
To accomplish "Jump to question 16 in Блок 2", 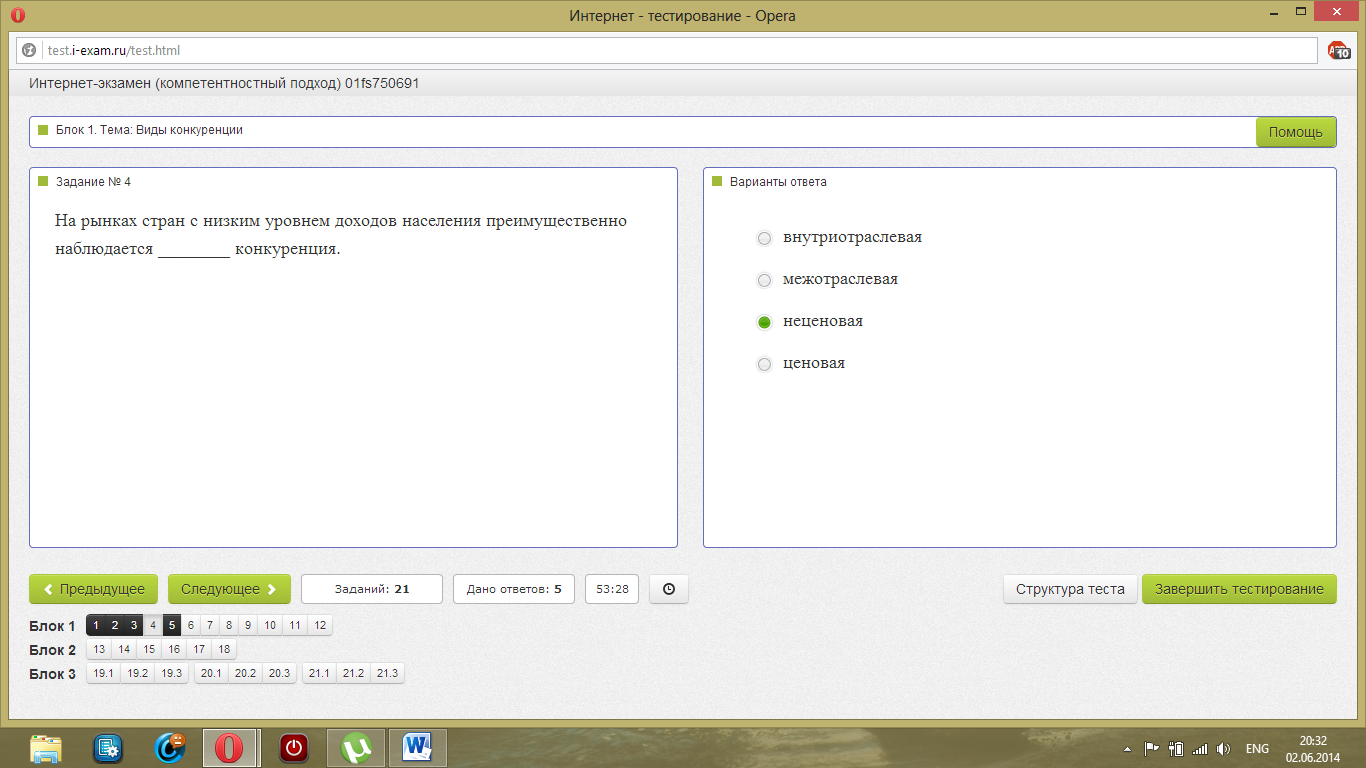I will pos(174,650).
